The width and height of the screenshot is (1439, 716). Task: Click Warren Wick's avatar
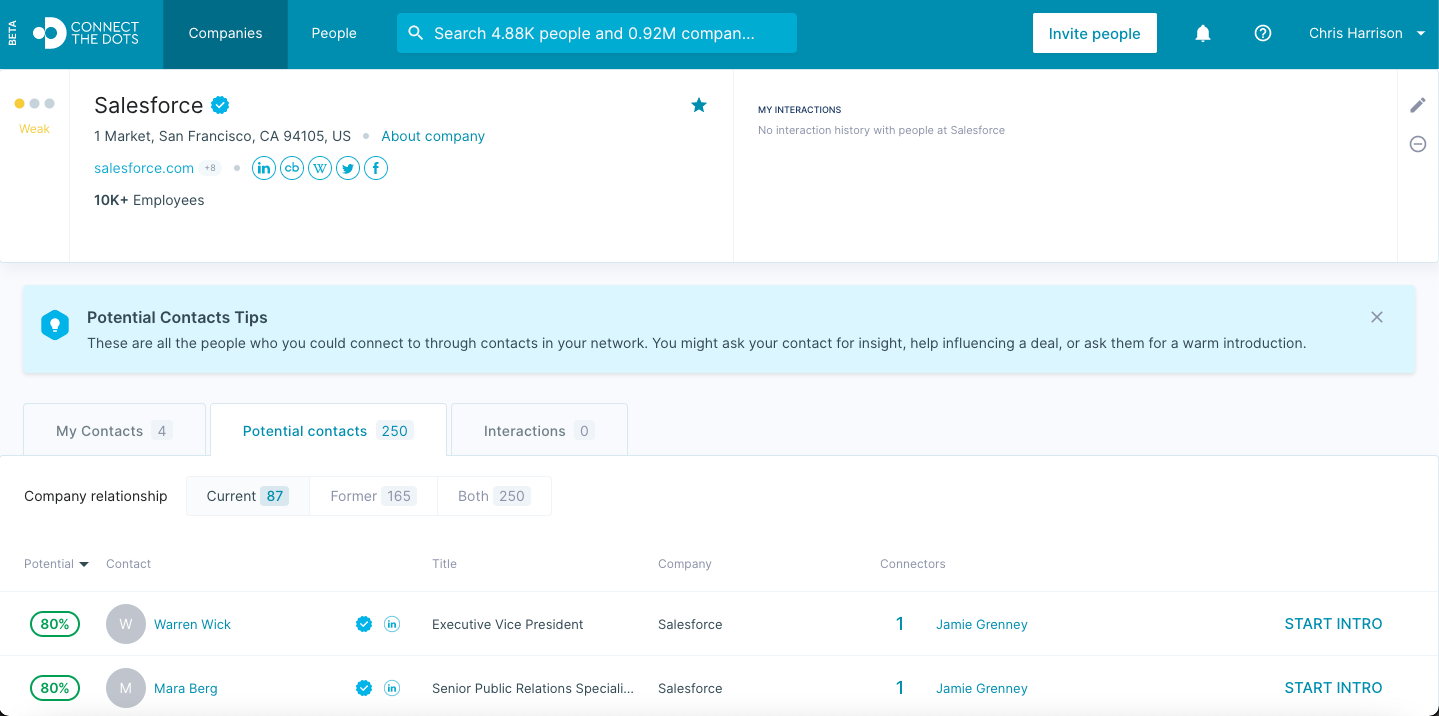click(126, 624)
